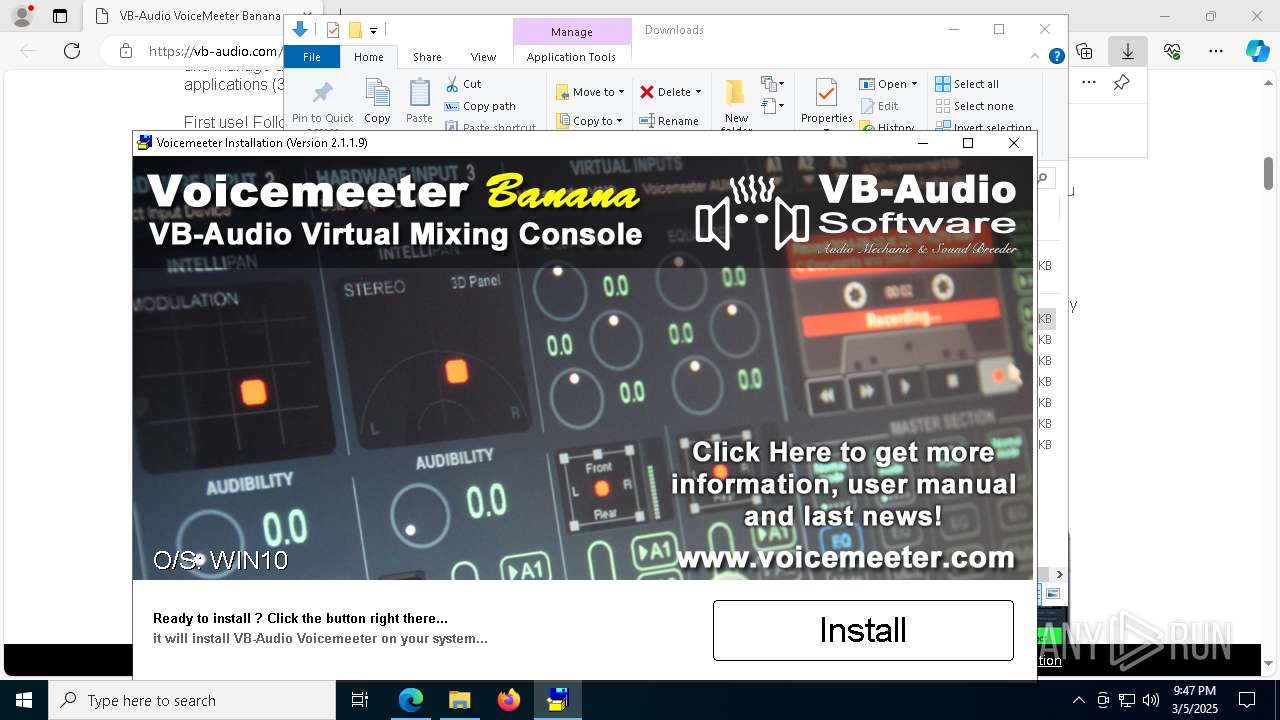The height and width of the screenshot is (720, 1280).
Task: Open Explorer Help question mark icon
Action: pyautogui.click(x=1056, y=57)
